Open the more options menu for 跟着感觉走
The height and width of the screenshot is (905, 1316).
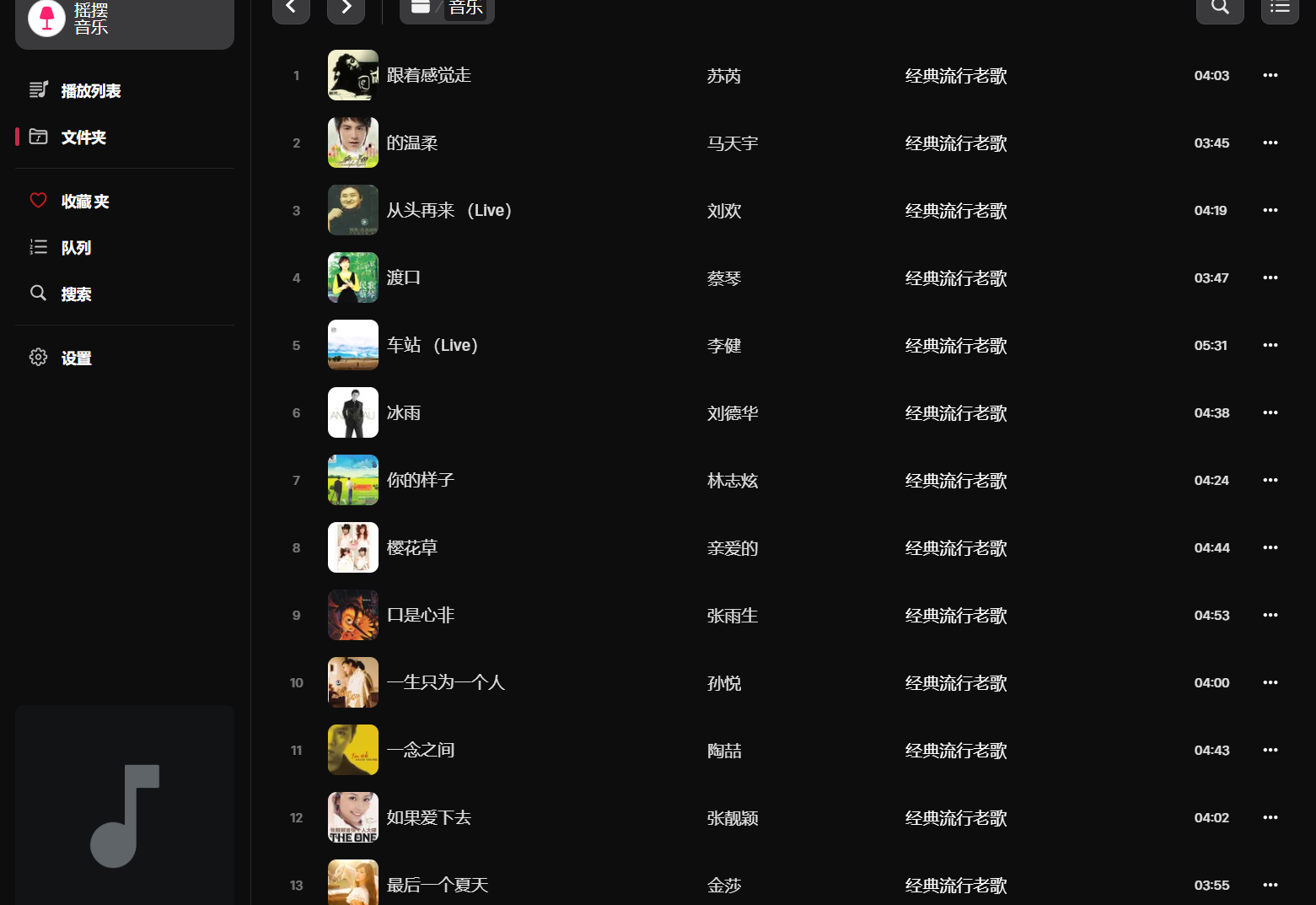pyautogui.click(x=1270, y=75)
